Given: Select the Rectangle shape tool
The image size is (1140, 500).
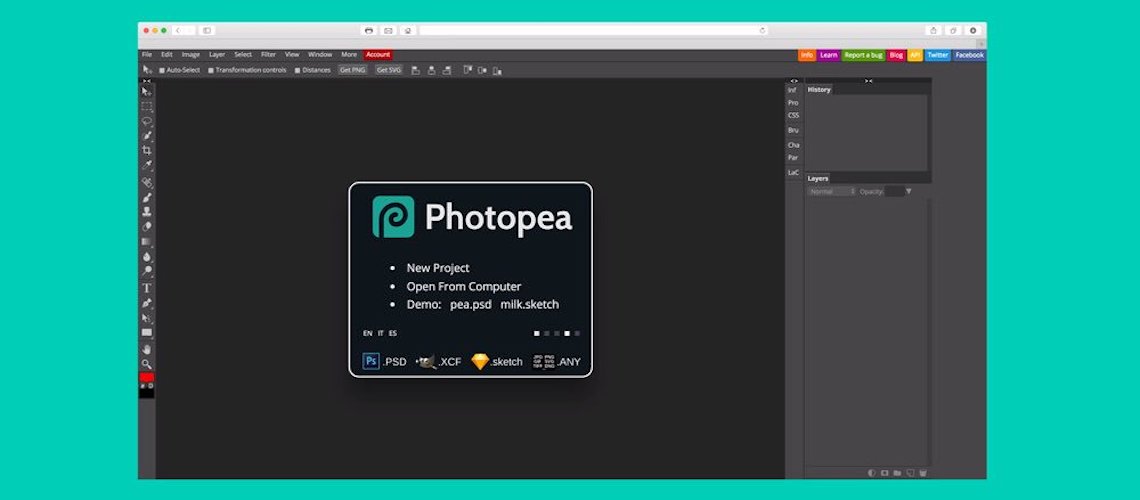Looking at the screenshot, I should point(147,333).
